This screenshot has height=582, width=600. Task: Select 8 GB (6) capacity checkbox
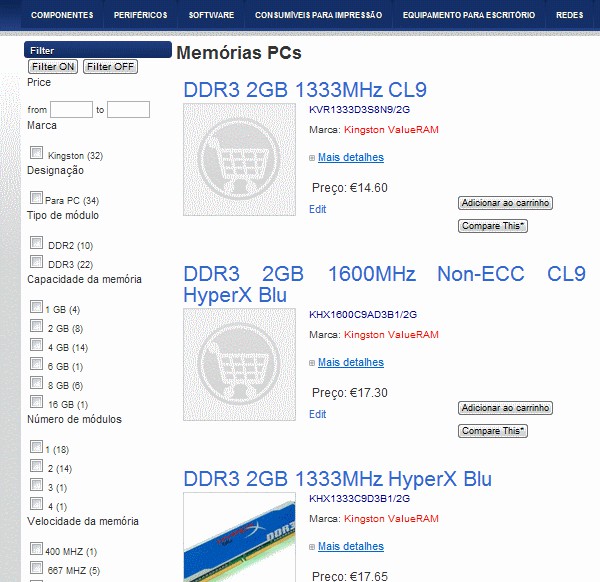36,382
